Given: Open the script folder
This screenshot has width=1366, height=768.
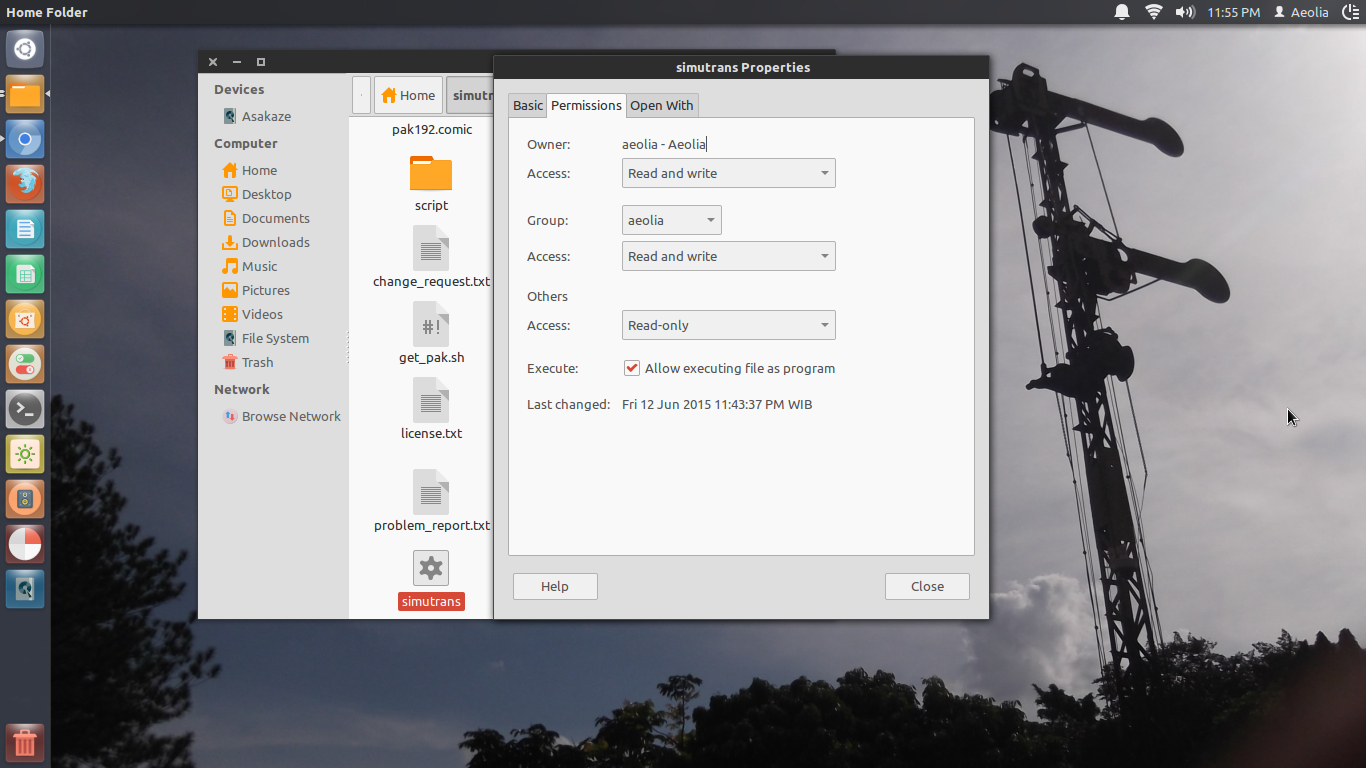Looking at the screenshot, I should (x=431, y=176).
